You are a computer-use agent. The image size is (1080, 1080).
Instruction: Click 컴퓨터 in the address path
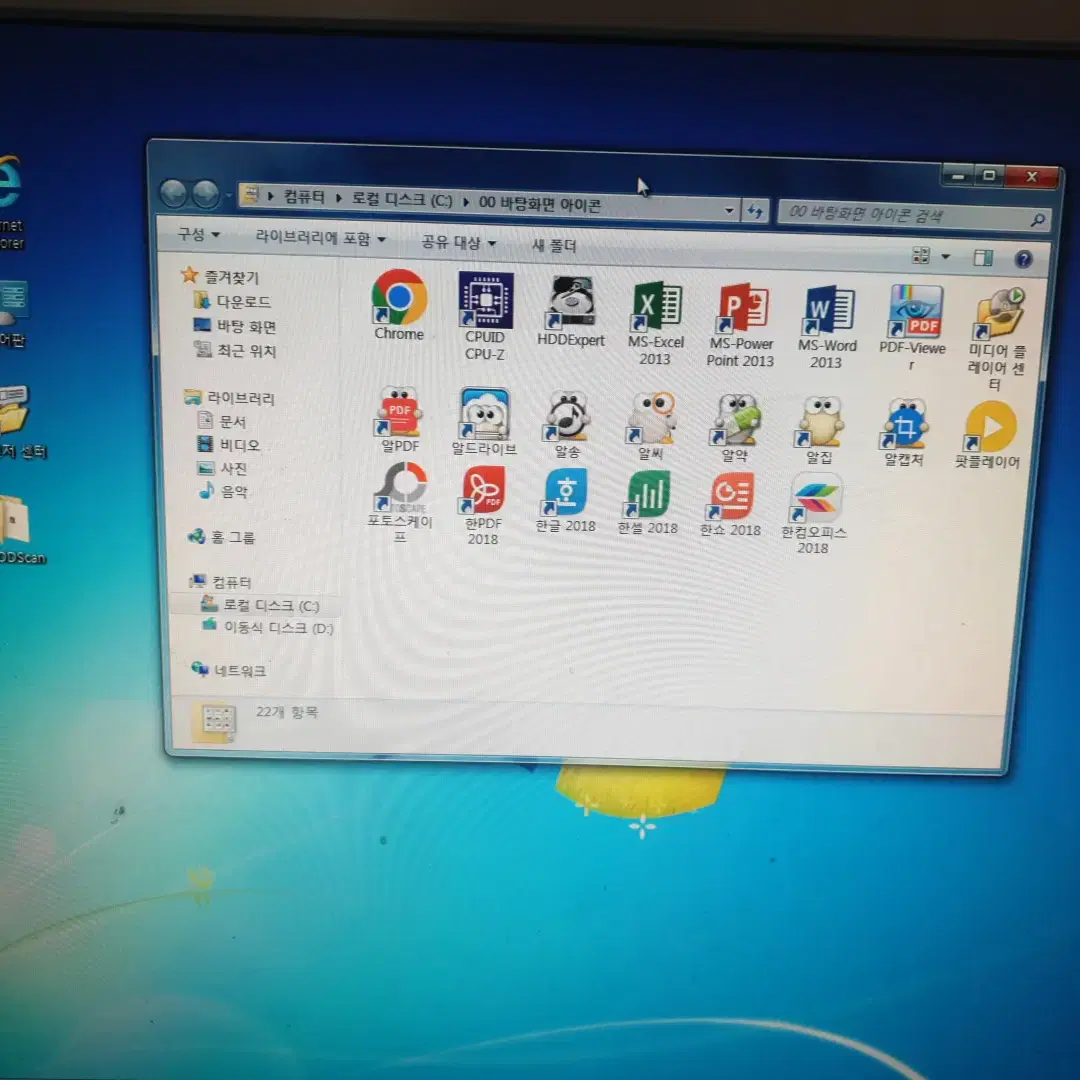click(304, 198)
